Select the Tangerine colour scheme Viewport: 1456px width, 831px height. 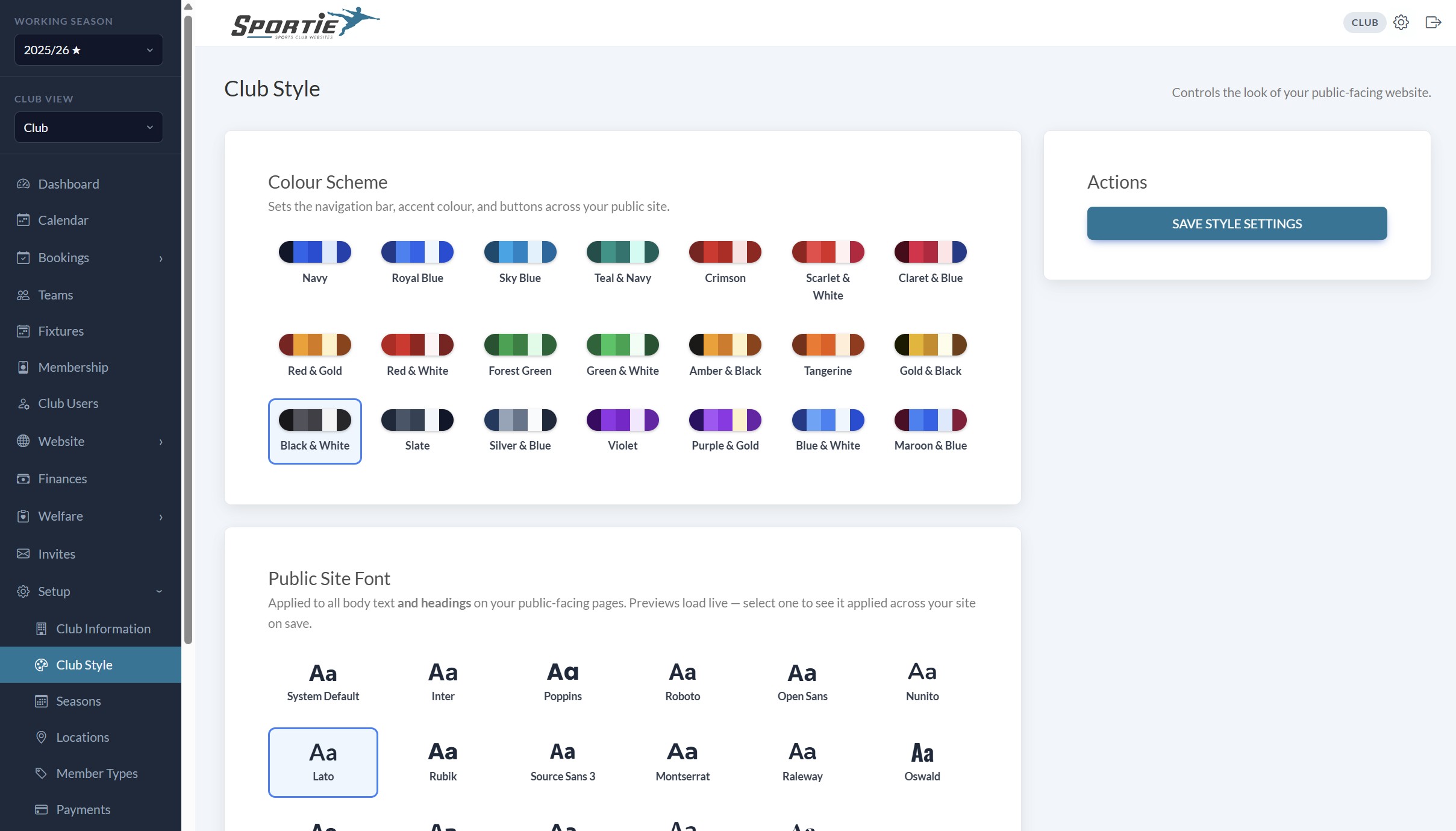[828, 355]
